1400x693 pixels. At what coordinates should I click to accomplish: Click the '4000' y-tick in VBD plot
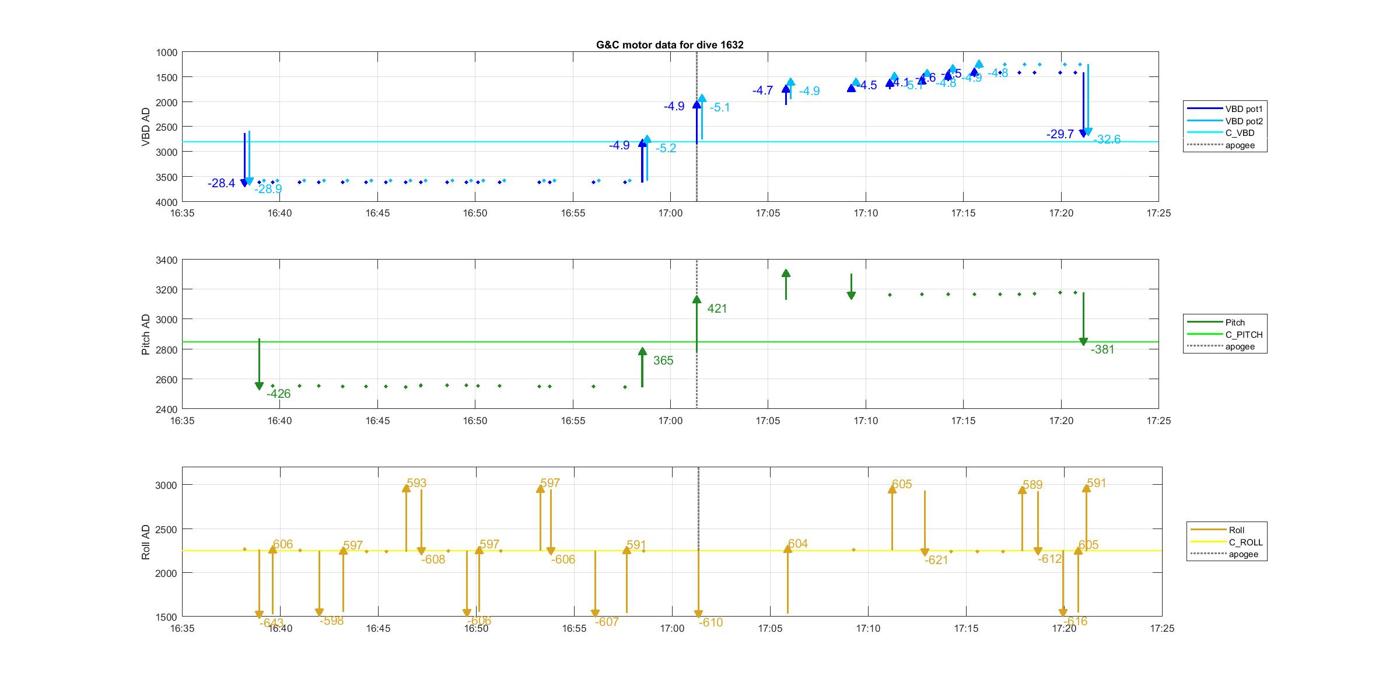(x=166, y=202)
